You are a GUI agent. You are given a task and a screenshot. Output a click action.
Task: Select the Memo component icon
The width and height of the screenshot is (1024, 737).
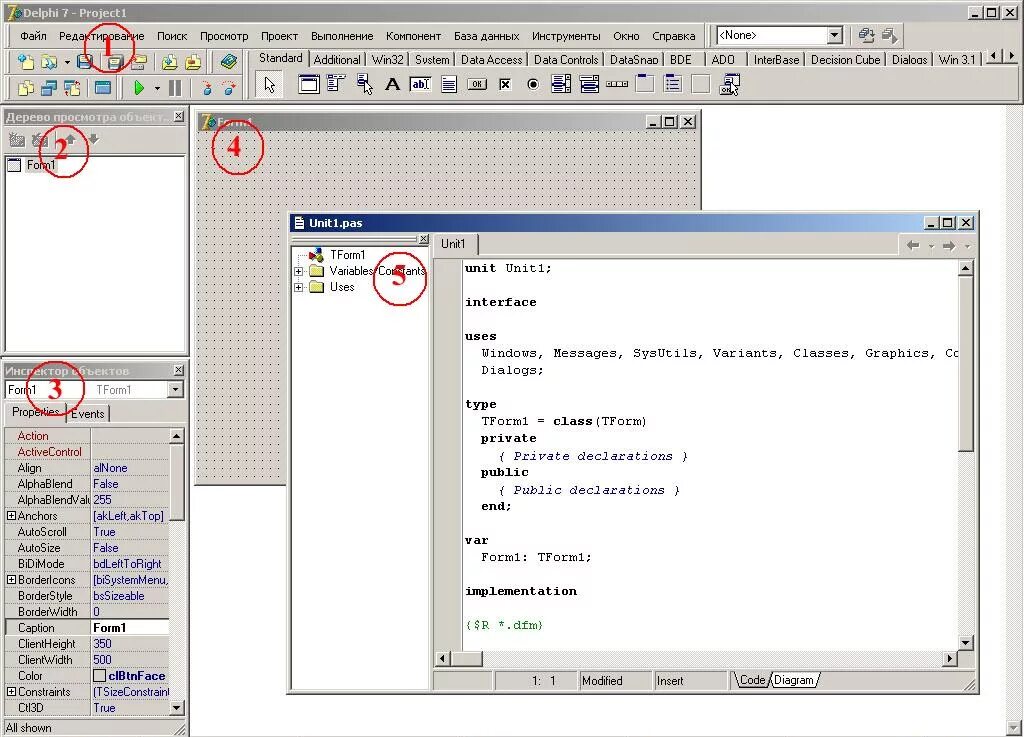449,84
